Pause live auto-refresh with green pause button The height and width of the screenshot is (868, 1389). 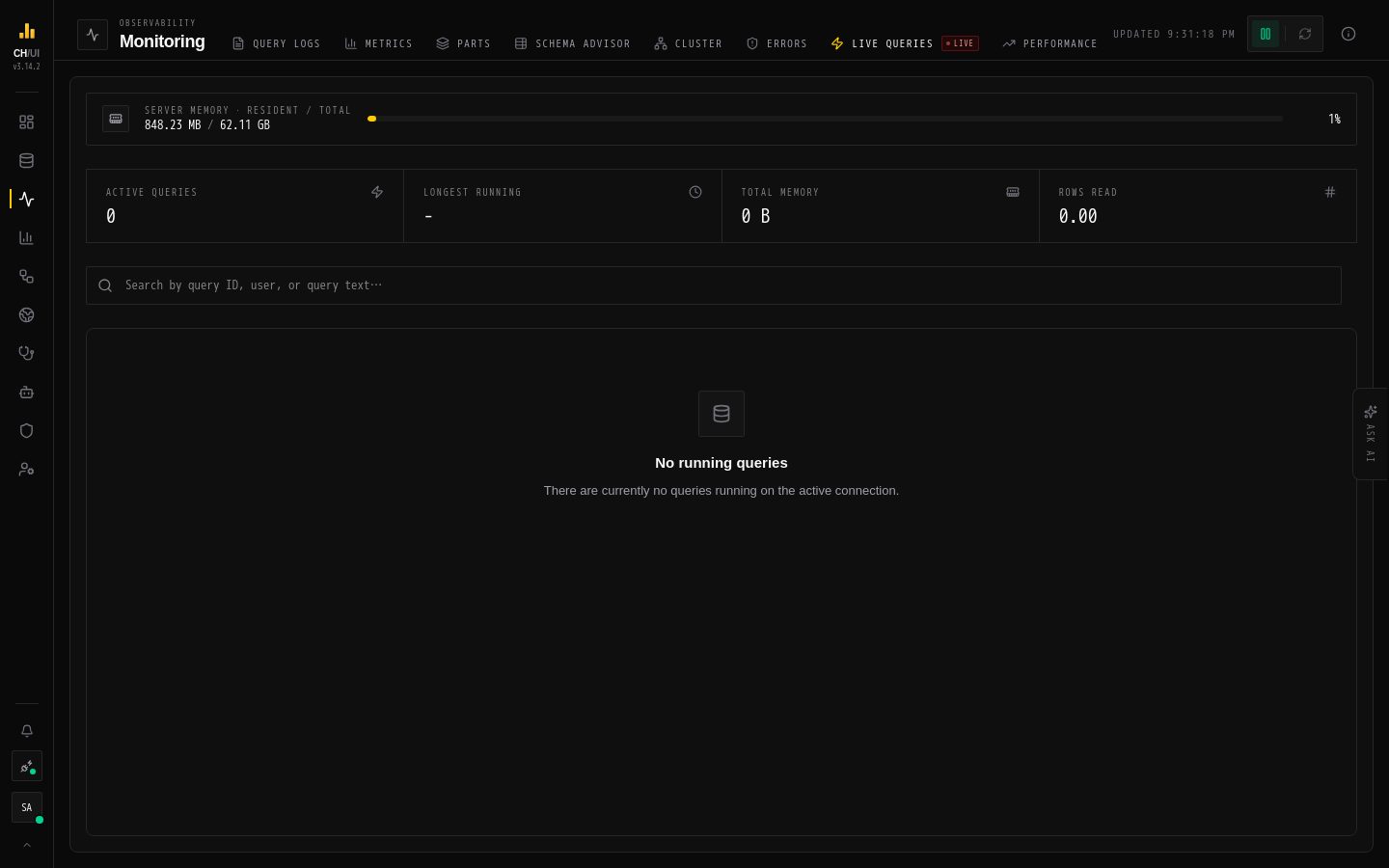(x=1266, y=34)
